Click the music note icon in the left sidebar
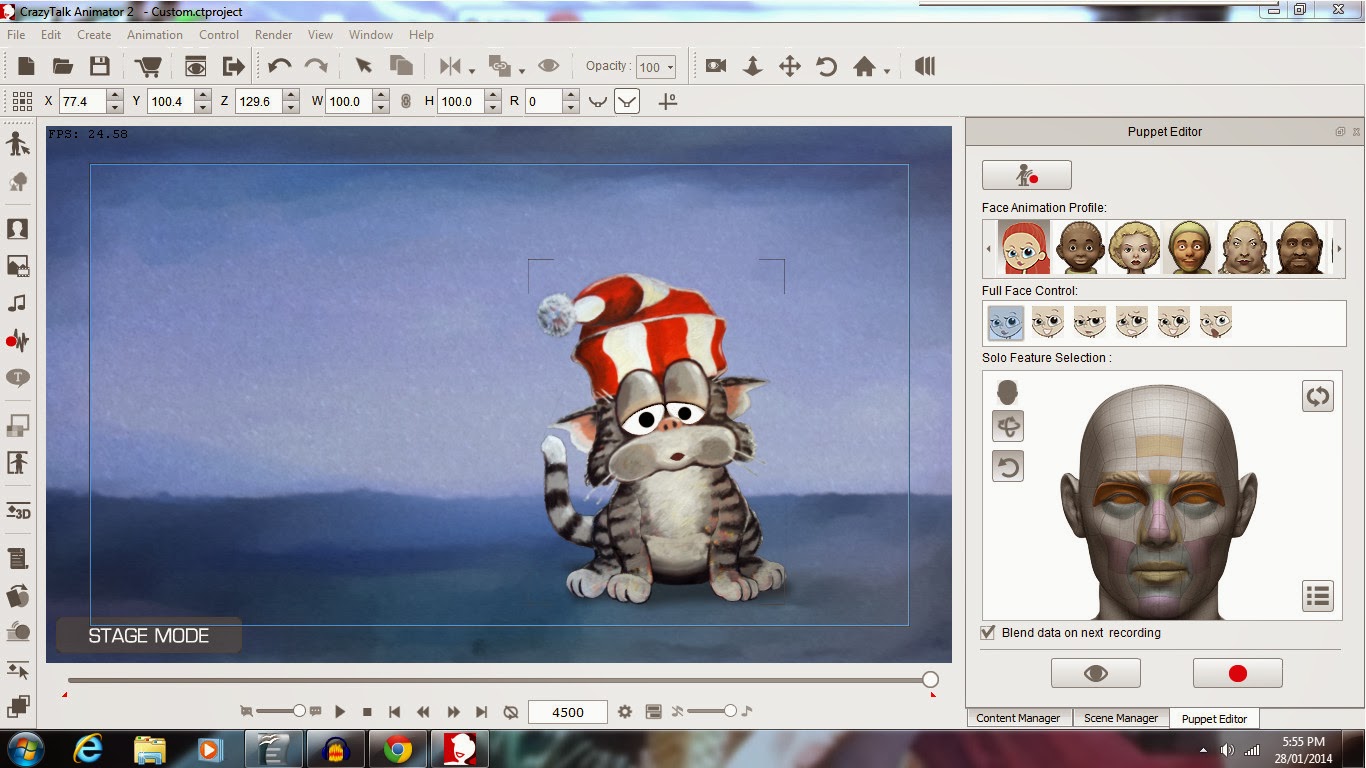 (x=18, y=303)
